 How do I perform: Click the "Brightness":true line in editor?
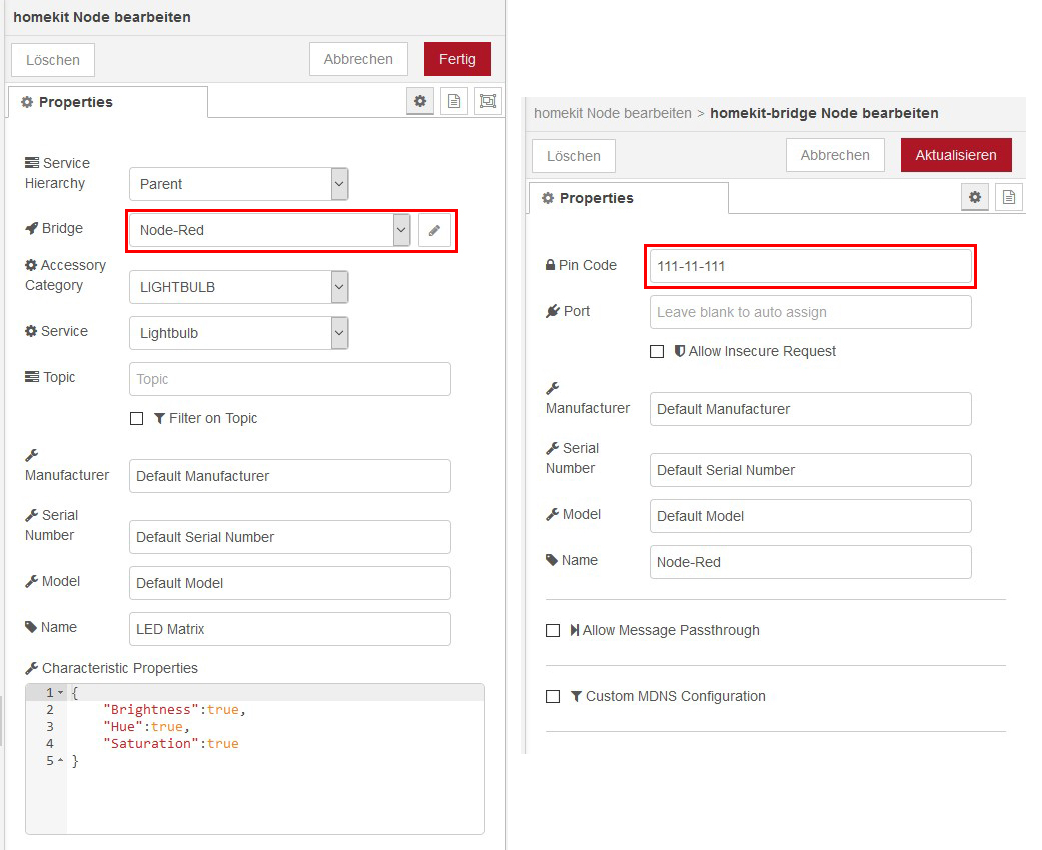174,710
